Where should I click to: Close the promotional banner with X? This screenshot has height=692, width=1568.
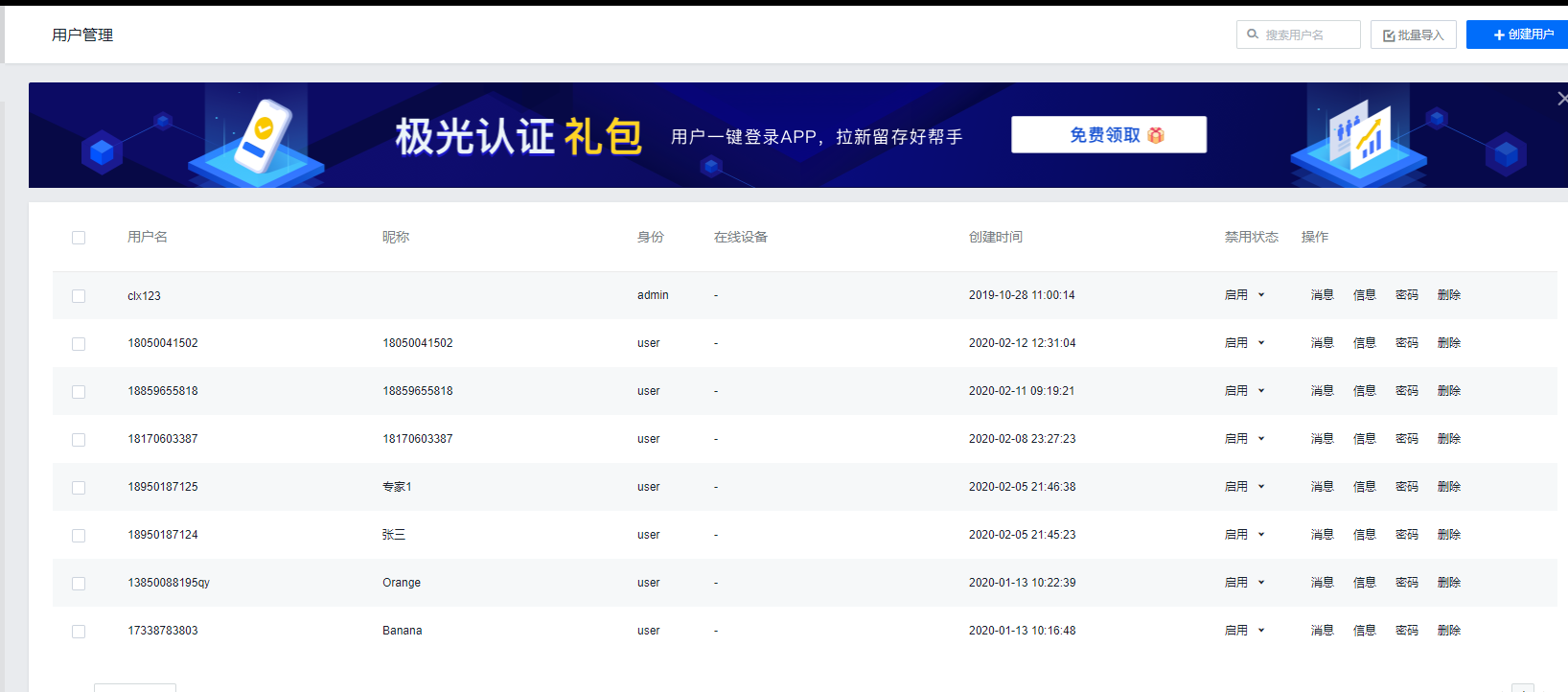tap(1561, 99)
